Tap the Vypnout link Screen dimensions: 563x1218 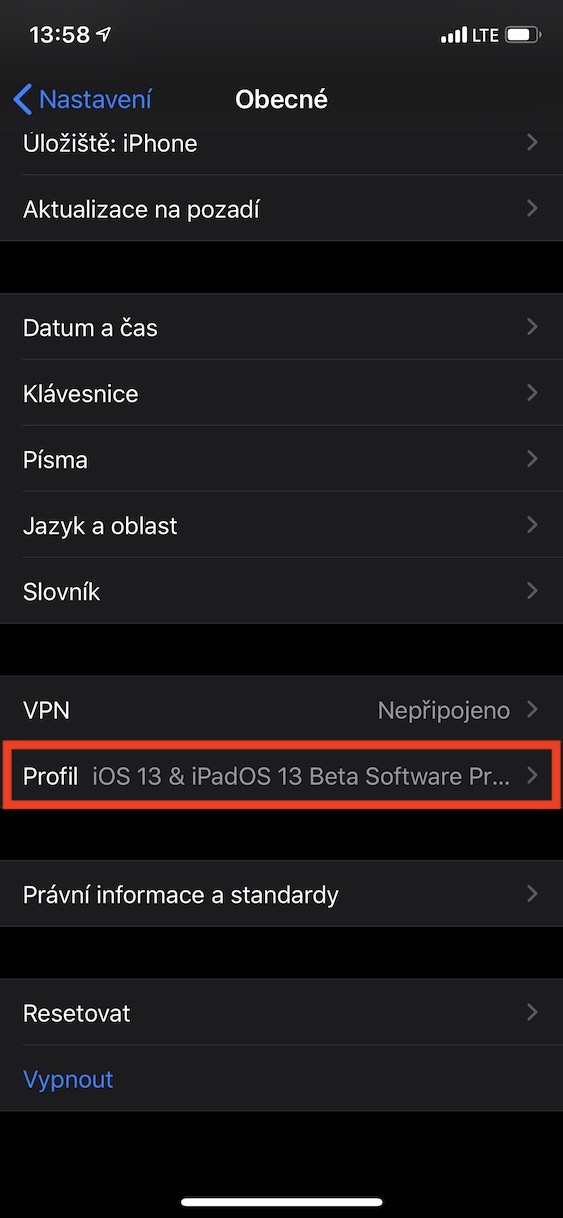(x=68, y=1079)
